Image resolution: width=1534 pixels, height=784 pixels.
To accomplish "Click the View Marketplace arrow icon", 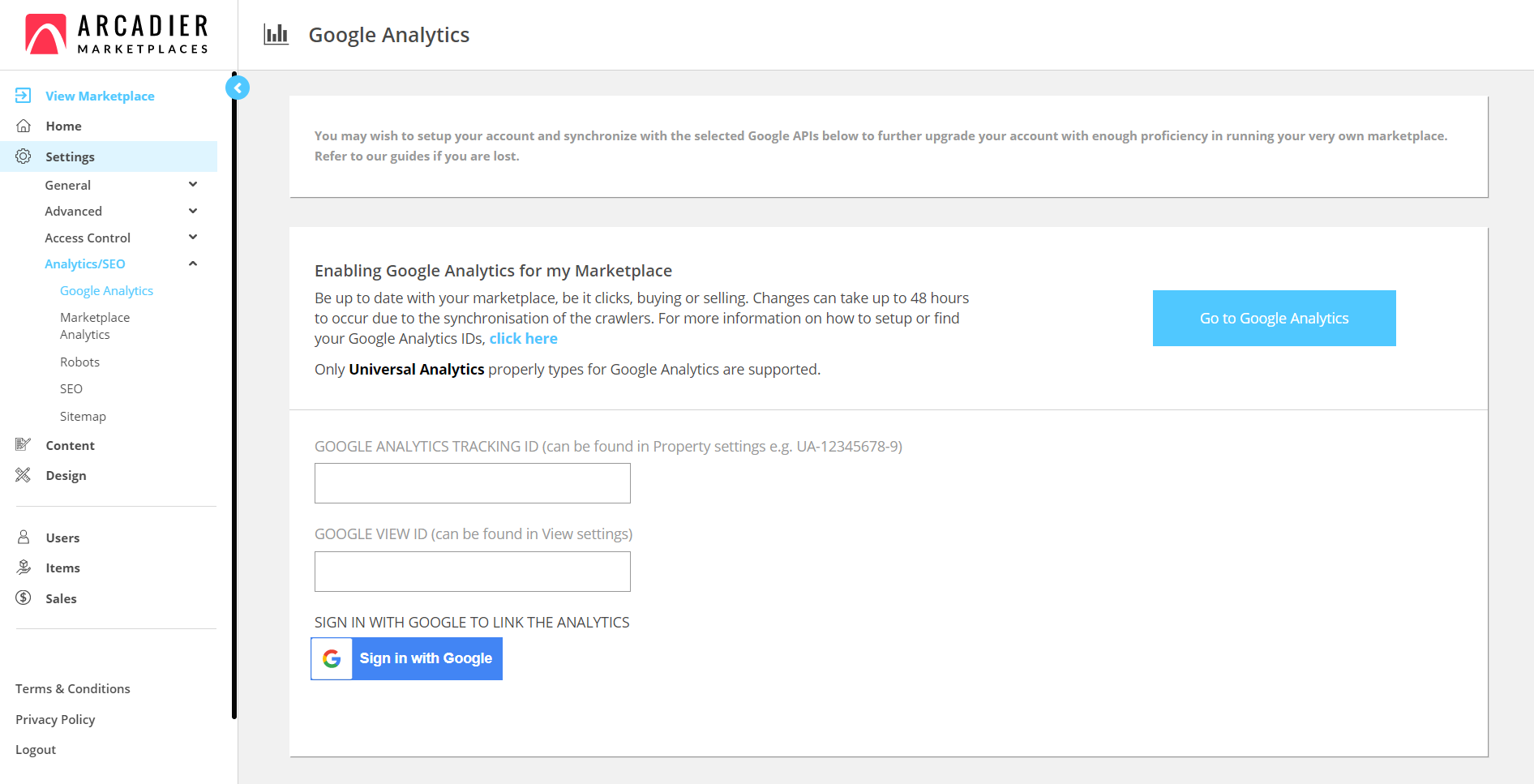I will point(24,96).
